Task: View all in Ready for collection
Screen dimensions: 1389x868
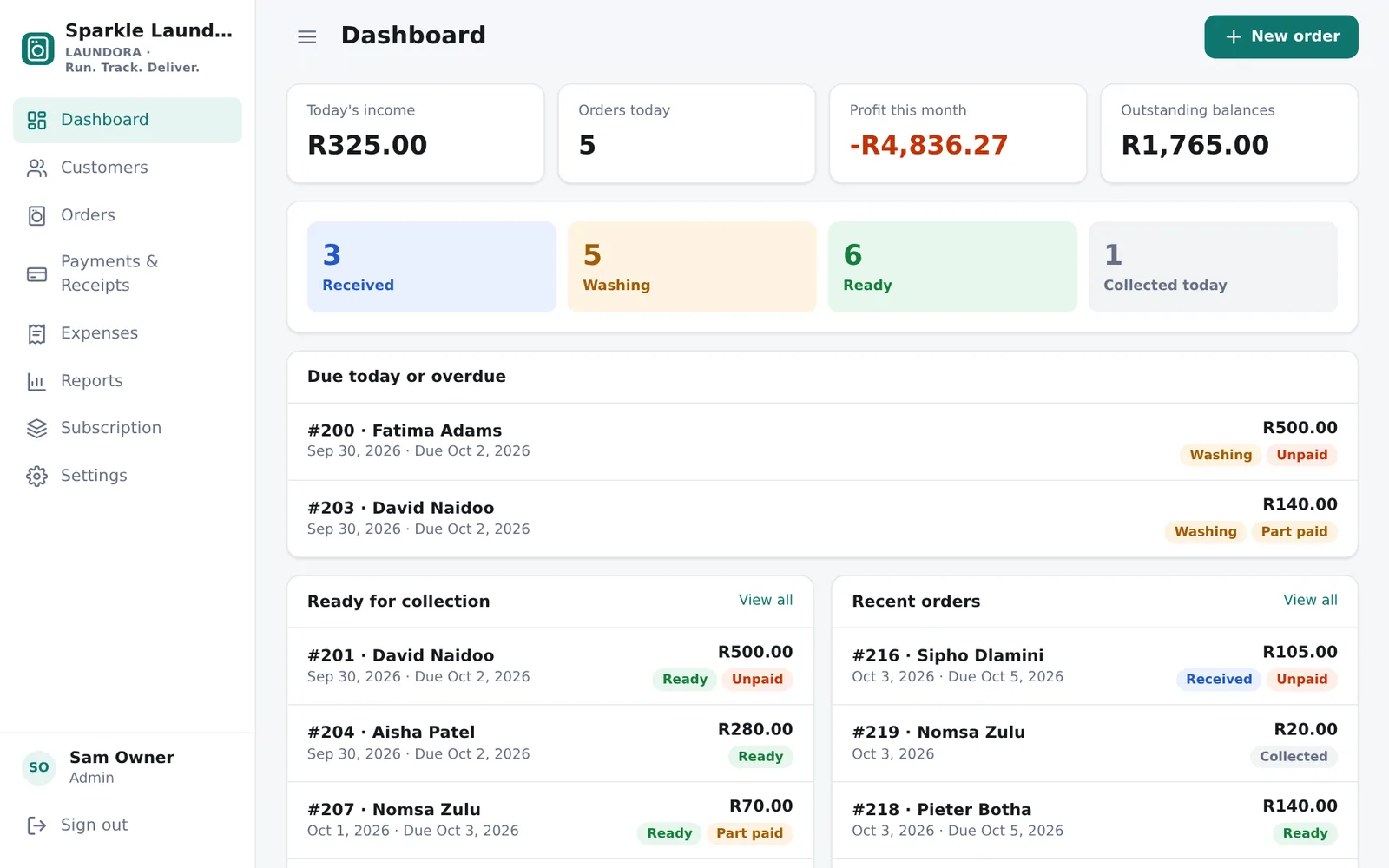Action: click(x=766, y=600)
